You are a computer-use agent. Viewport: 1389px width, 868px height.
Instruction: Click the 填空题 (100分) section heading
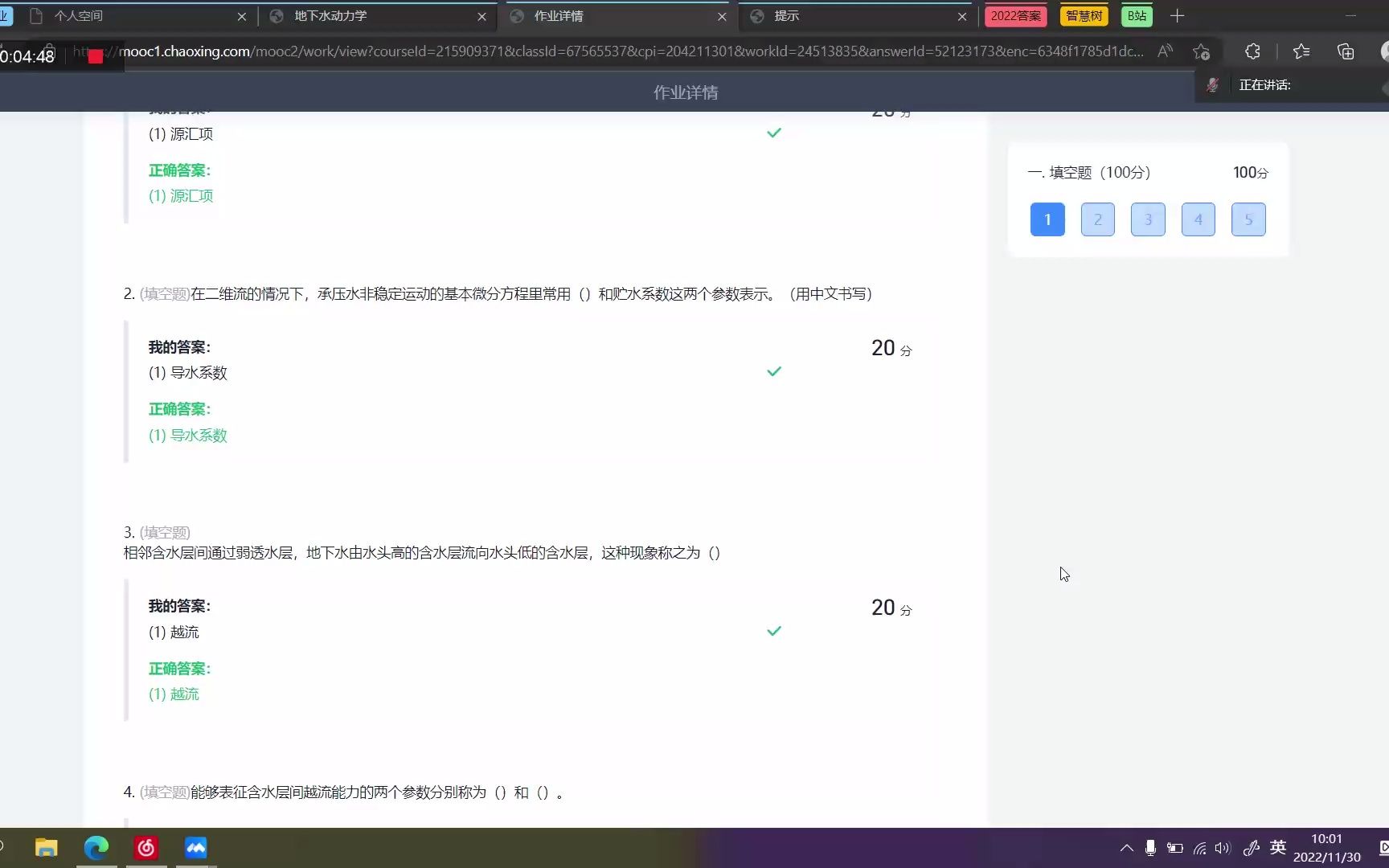click(x=1089, y=173)
